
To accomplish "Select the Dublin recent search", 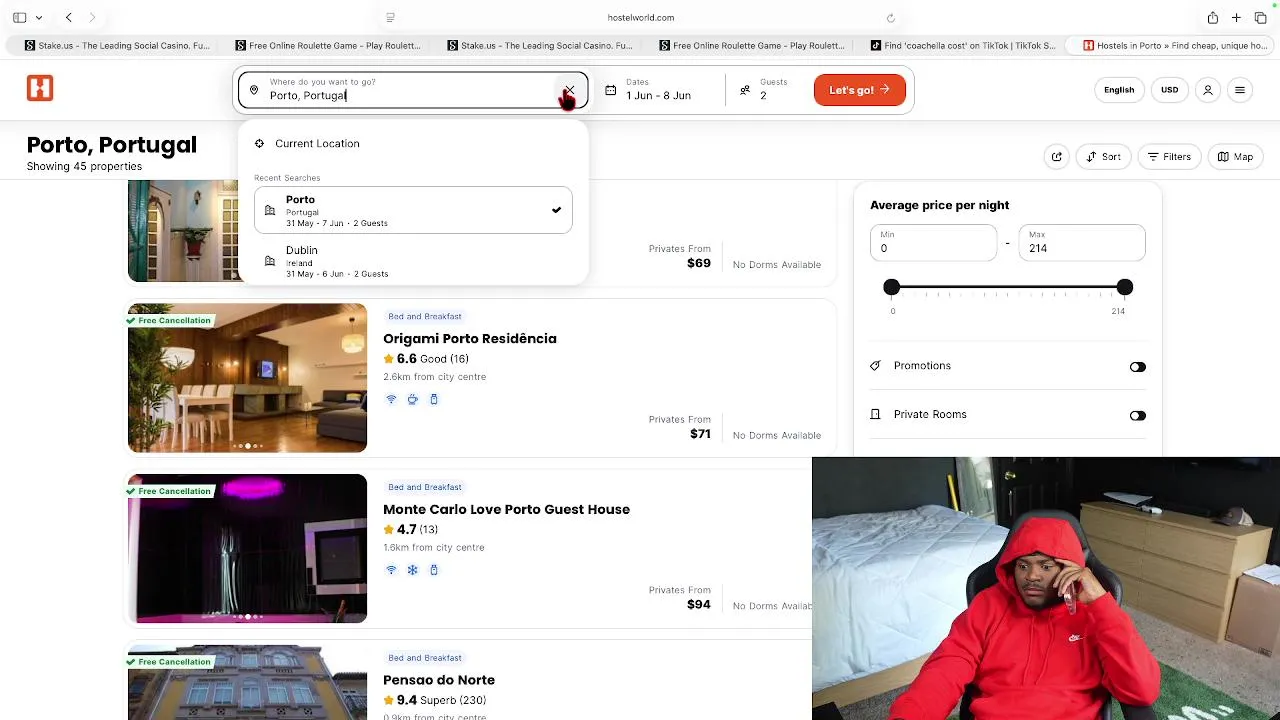I will click(413, 260).
